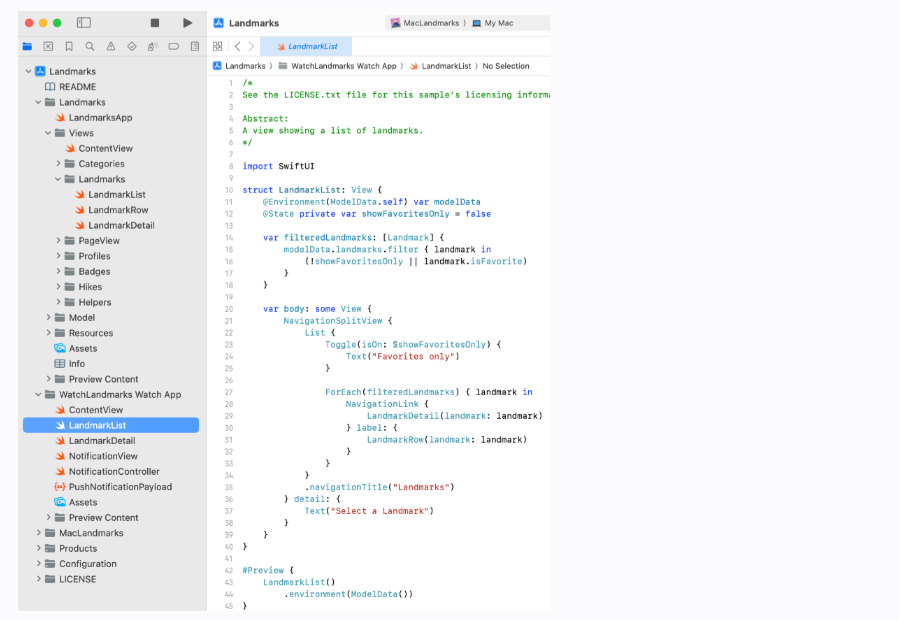Open the Bookmark navigator

(69, 46)
